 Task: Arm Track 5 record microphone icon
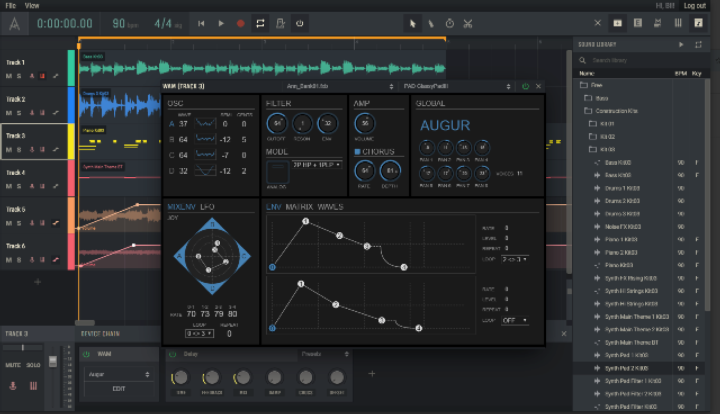pos(32,223)
